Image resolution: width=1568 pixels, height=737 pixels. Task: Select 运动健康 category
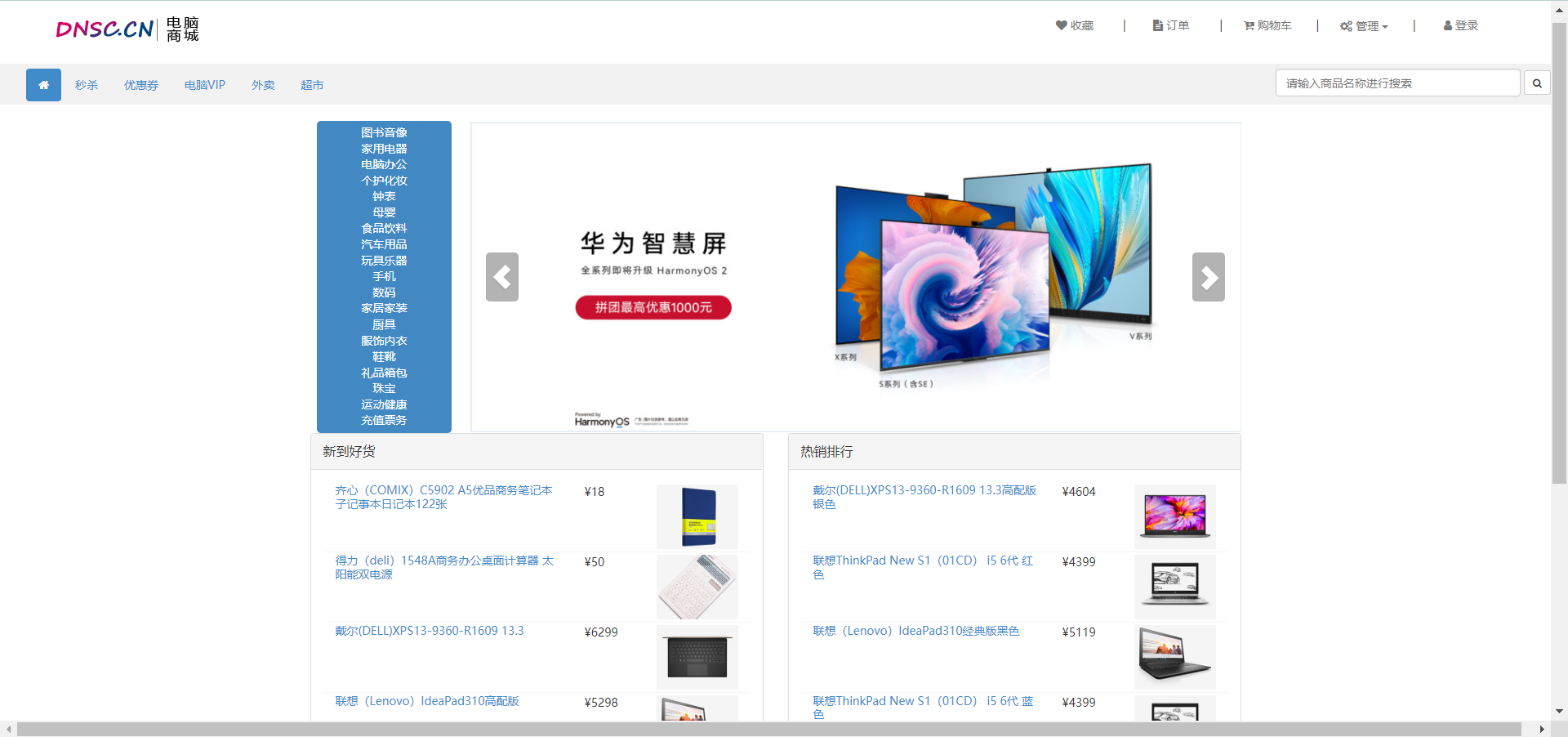click(384, 404)
